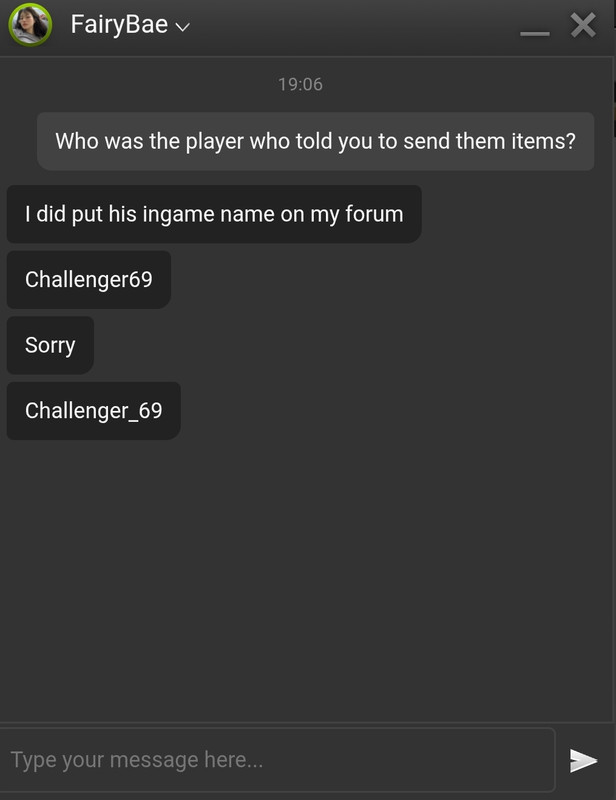
Task: Minimize the chat window
Action: coord(535,34)
